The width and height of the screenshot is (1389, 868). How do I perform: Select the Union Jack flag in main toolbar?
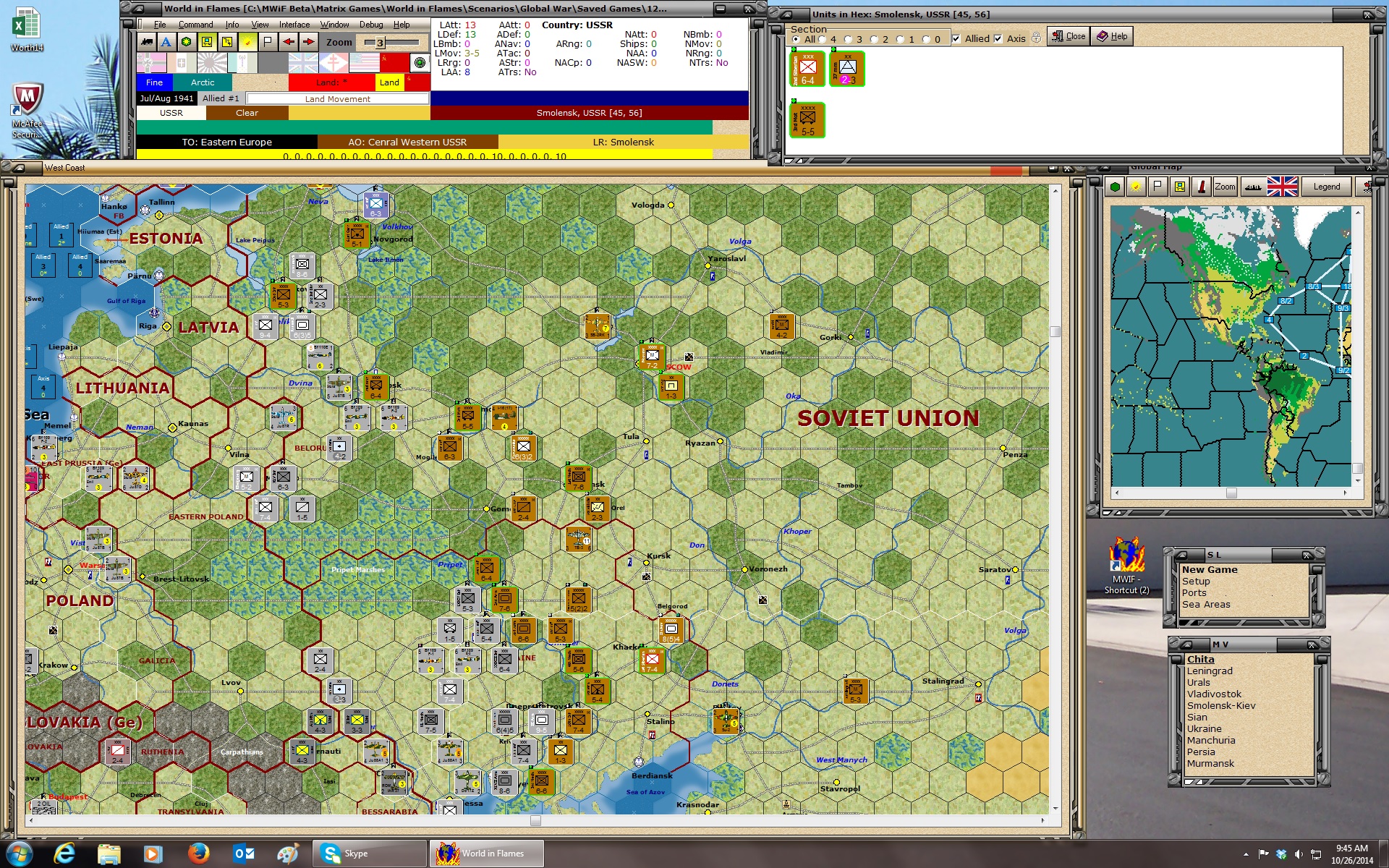point(304,63)
